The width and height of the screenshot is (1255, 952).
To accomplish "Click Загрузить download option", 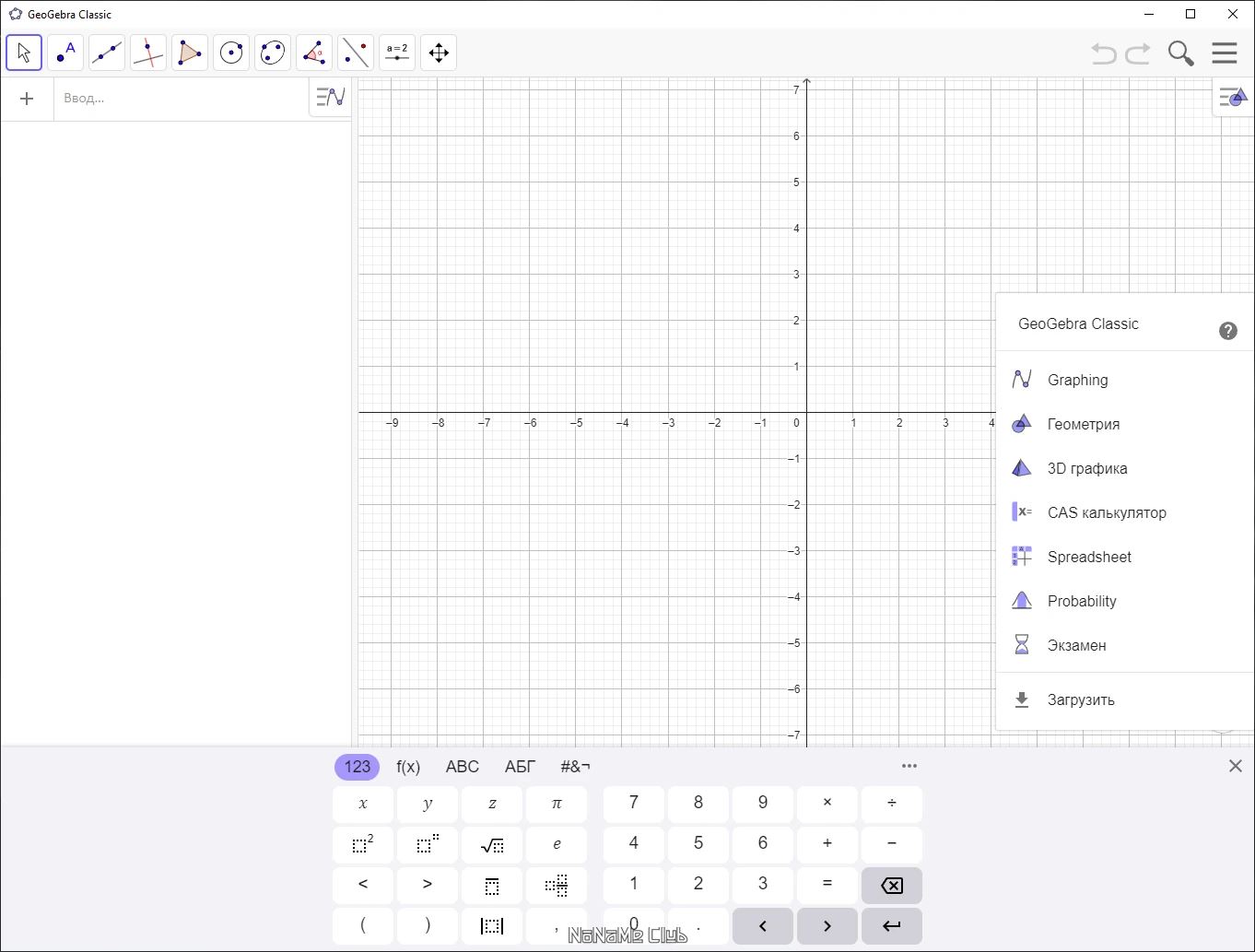I will point(1124,699).
